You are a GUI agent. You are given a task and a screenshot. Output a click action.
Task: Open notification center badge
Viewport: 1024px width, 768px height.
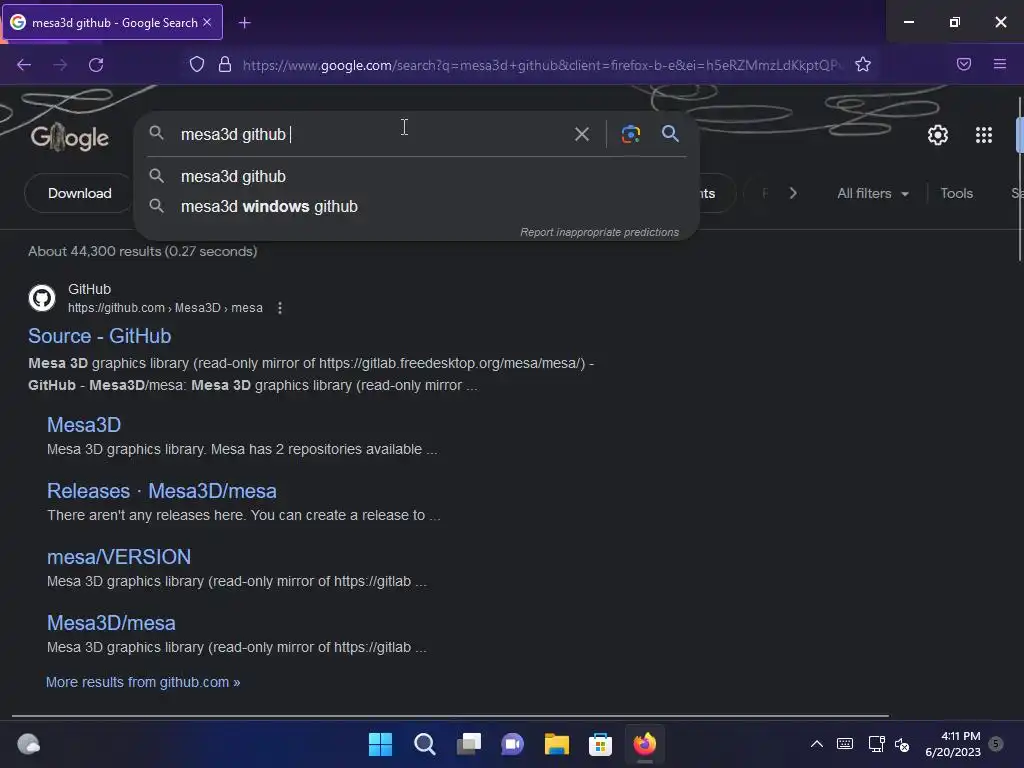995,743
